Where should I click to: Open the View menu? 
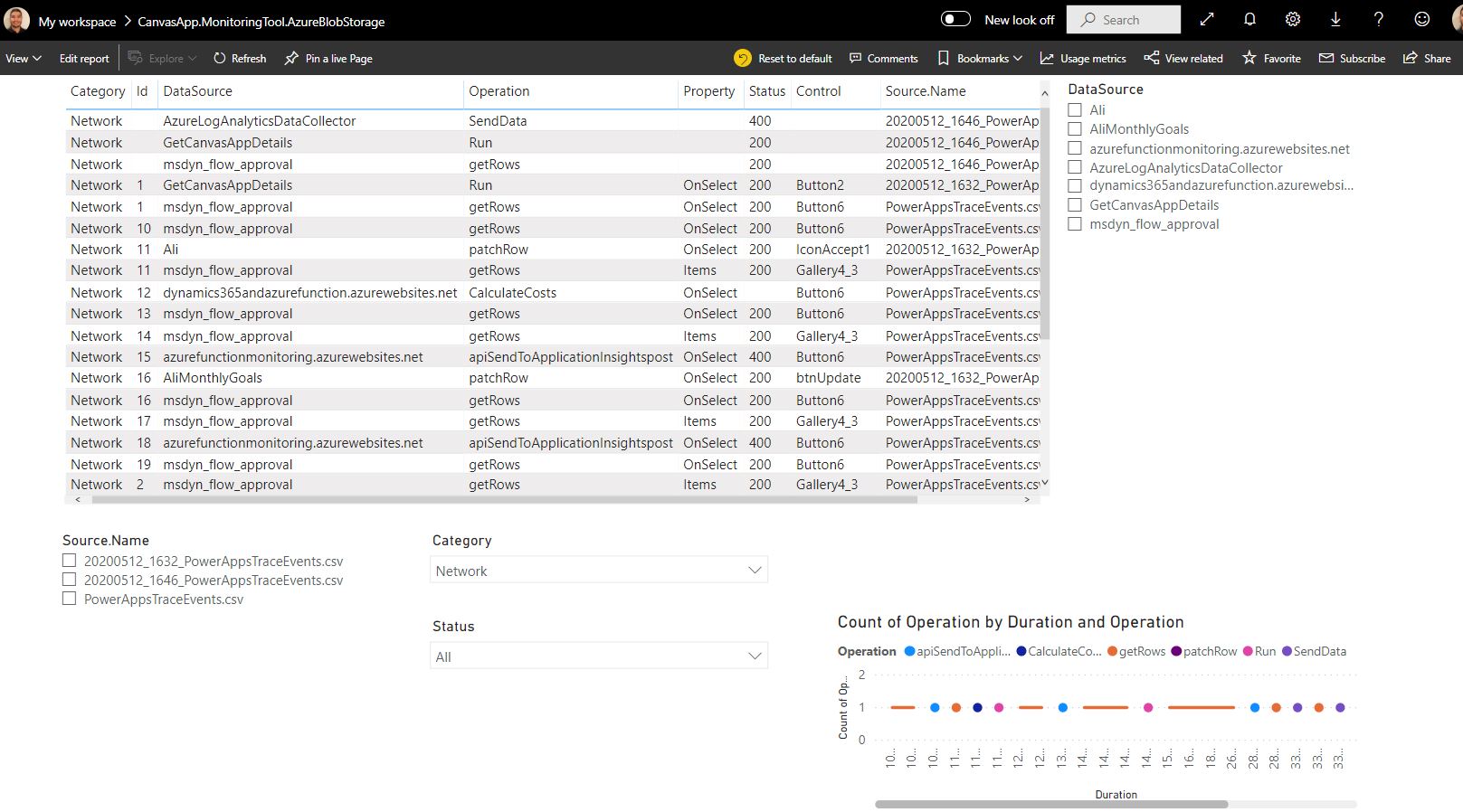click(x=24, y=58)
